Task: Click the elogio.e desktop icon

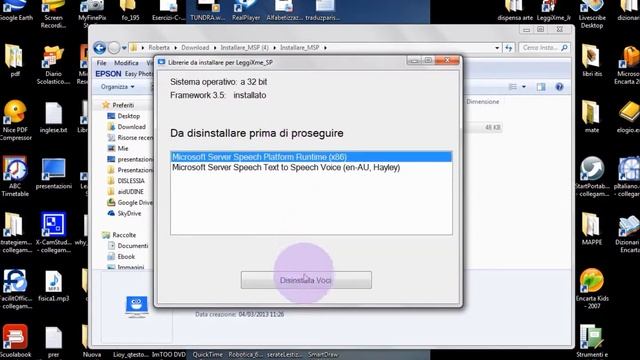Action: (x=628, y=117)
